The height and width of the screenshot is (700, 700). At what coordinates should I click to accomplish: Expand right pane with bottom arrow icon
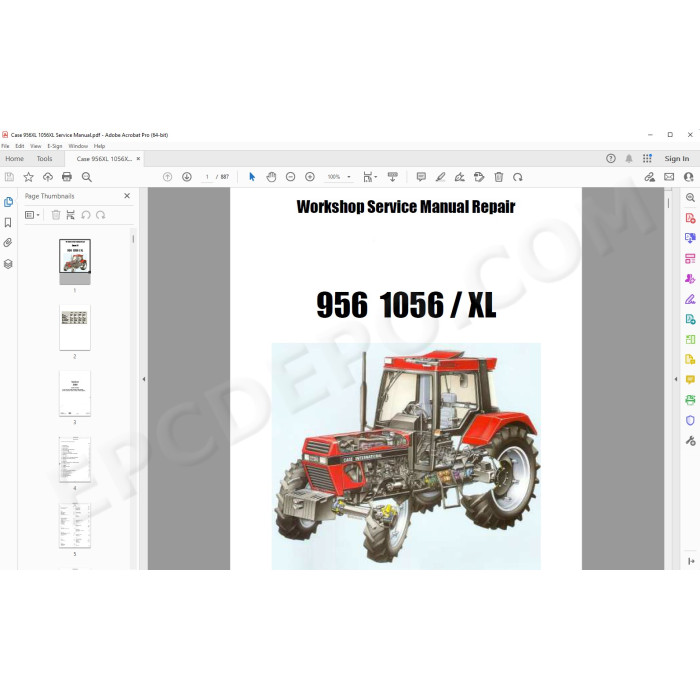691,561
